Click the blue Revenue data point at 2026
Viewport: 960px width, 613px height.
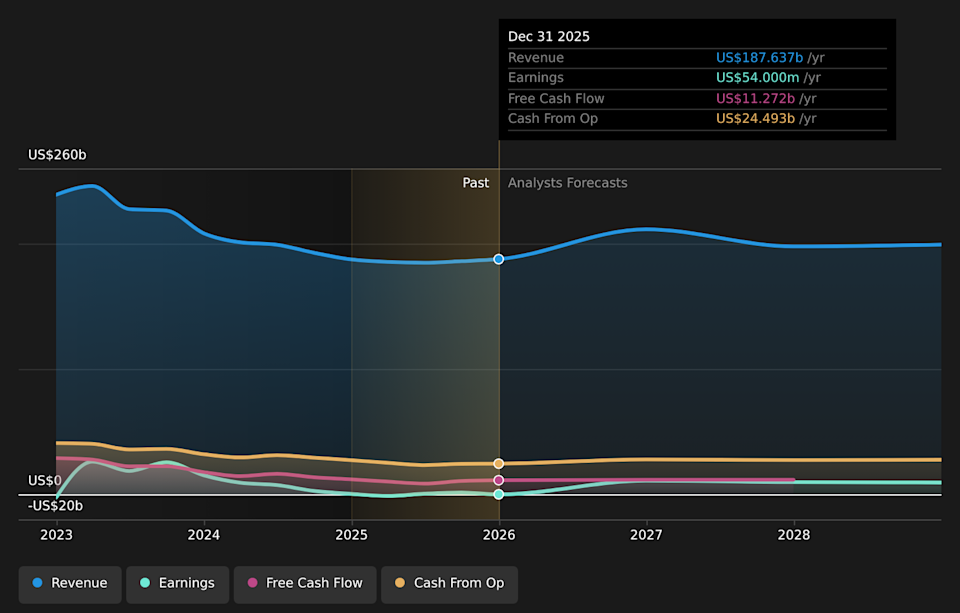pyautogui.click(x=498, y=259)
